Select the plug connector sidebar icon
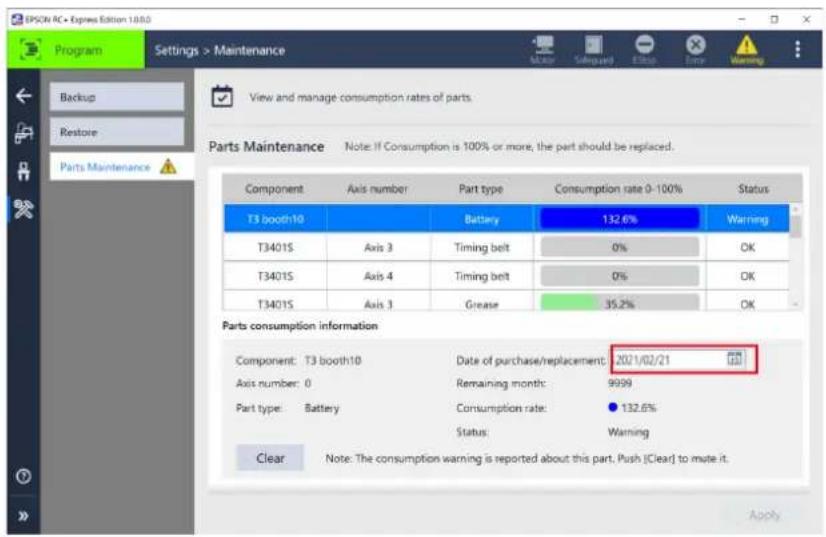The height and width of the screenshot is (537, 826). coord(24,171)
